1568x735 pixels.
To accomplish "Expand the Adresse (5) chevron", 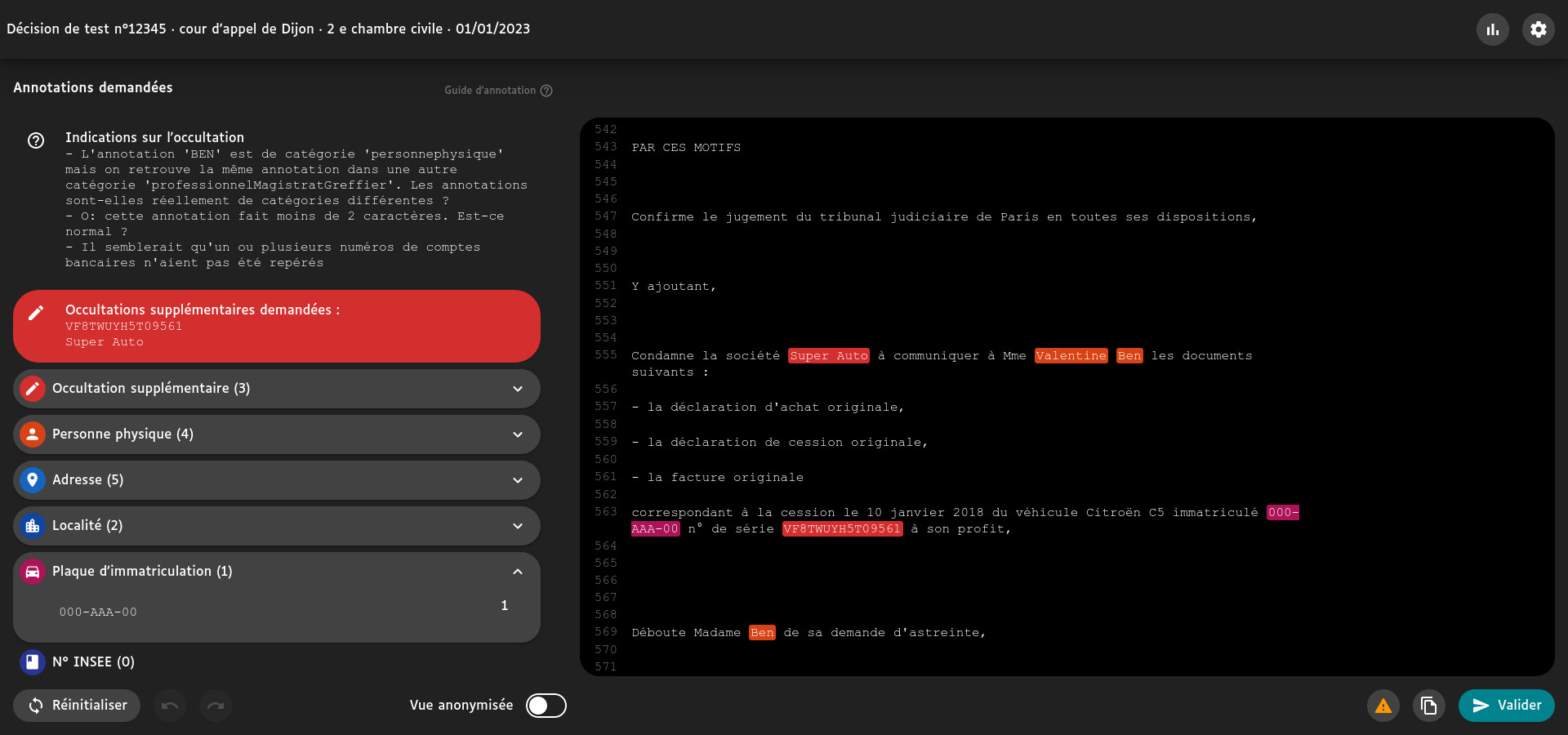I will click(518, 480).
